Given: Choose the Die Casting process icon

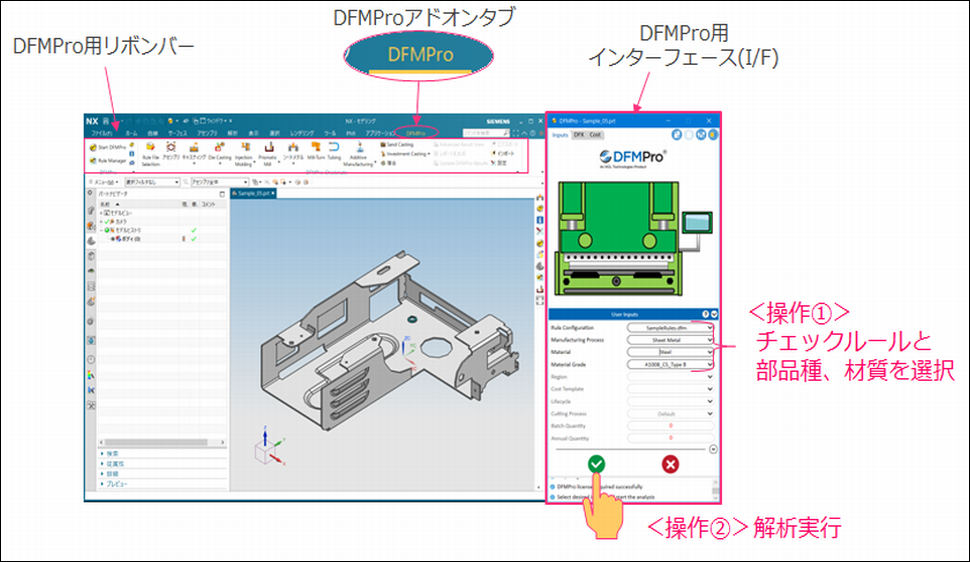Looking at the screenshot, I should pos(220,152).
